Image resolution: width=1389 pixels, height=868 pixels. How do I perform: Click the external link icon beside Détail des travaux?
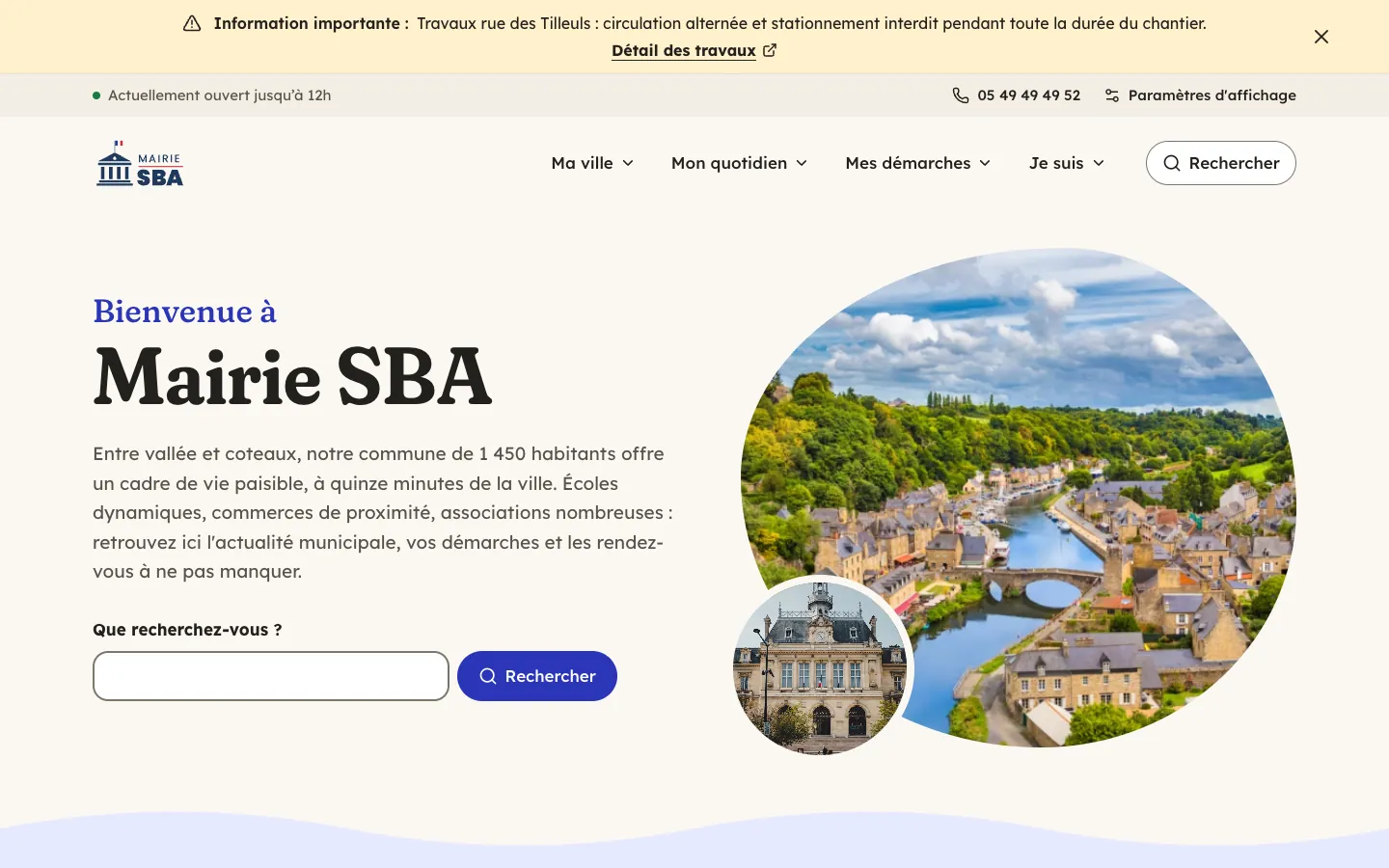[x=770, y=50]
